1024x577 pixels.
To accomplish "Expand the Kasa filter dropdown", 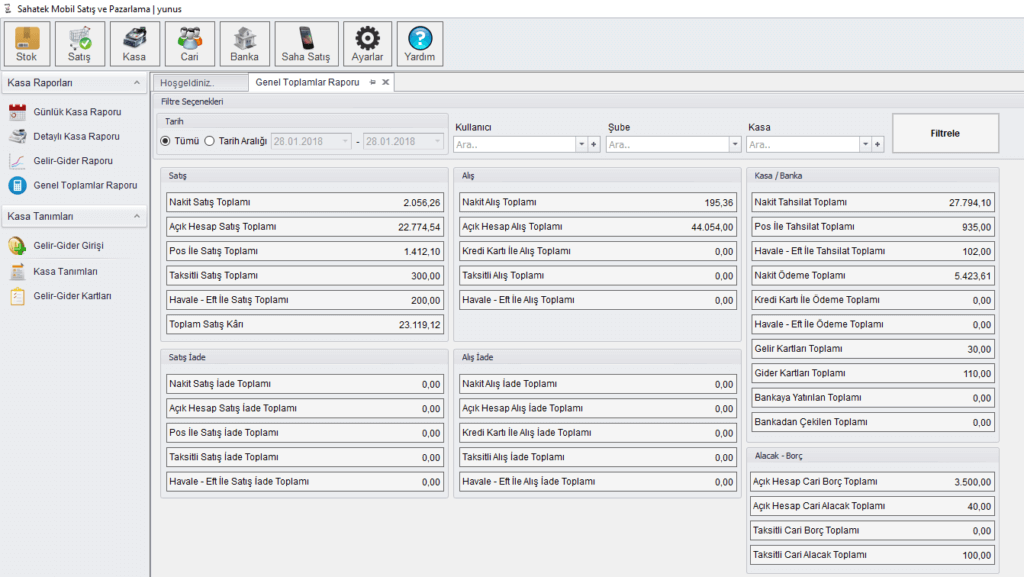I will coord(865,145).
